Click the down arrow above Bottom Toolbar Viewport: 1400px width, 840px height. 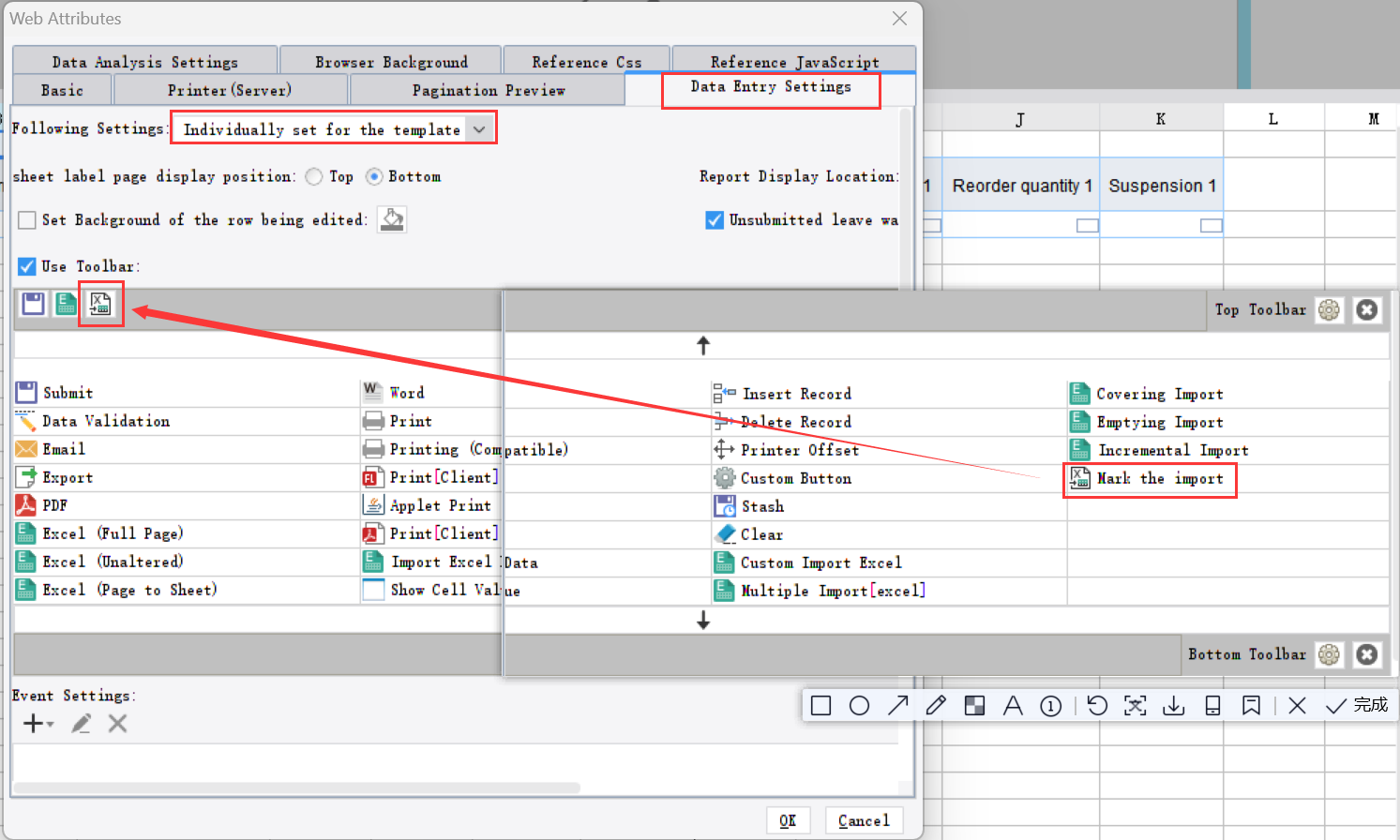tap(703, 620)
